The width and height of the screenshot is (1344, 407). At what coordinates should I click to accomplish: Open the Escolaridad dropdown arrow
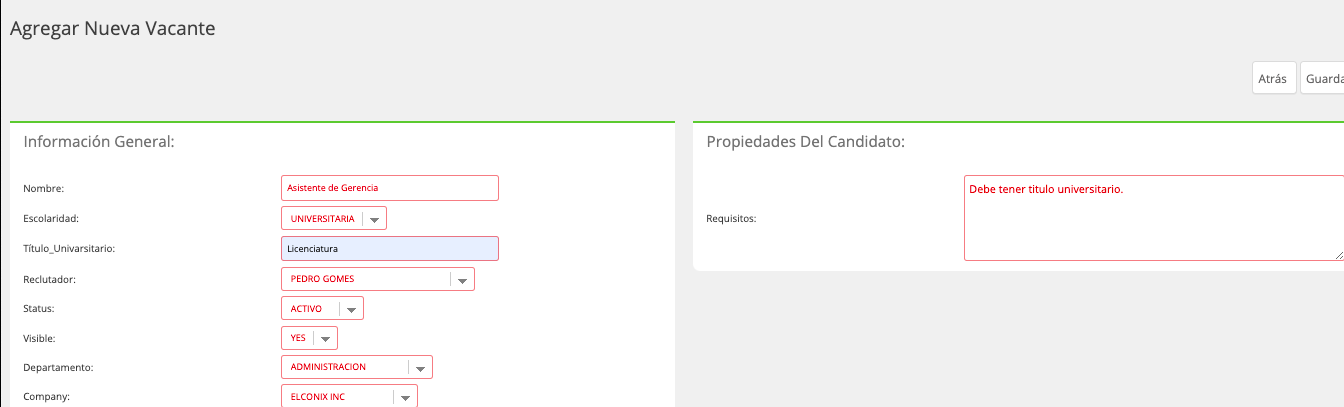(x=374, y=219)
